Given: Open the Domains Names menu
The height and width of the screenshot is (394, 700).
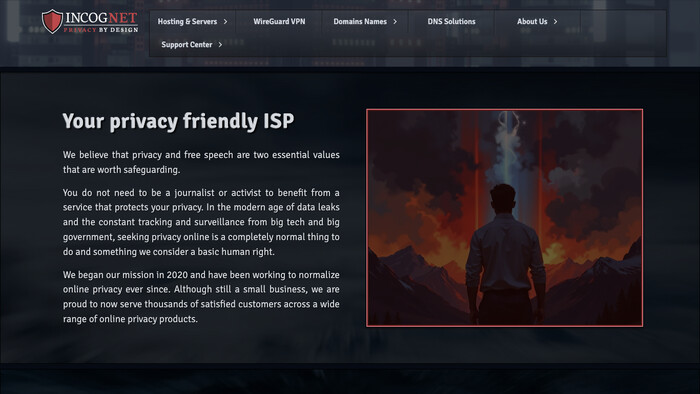Looking at the screenshot, I should click(360, 21).
